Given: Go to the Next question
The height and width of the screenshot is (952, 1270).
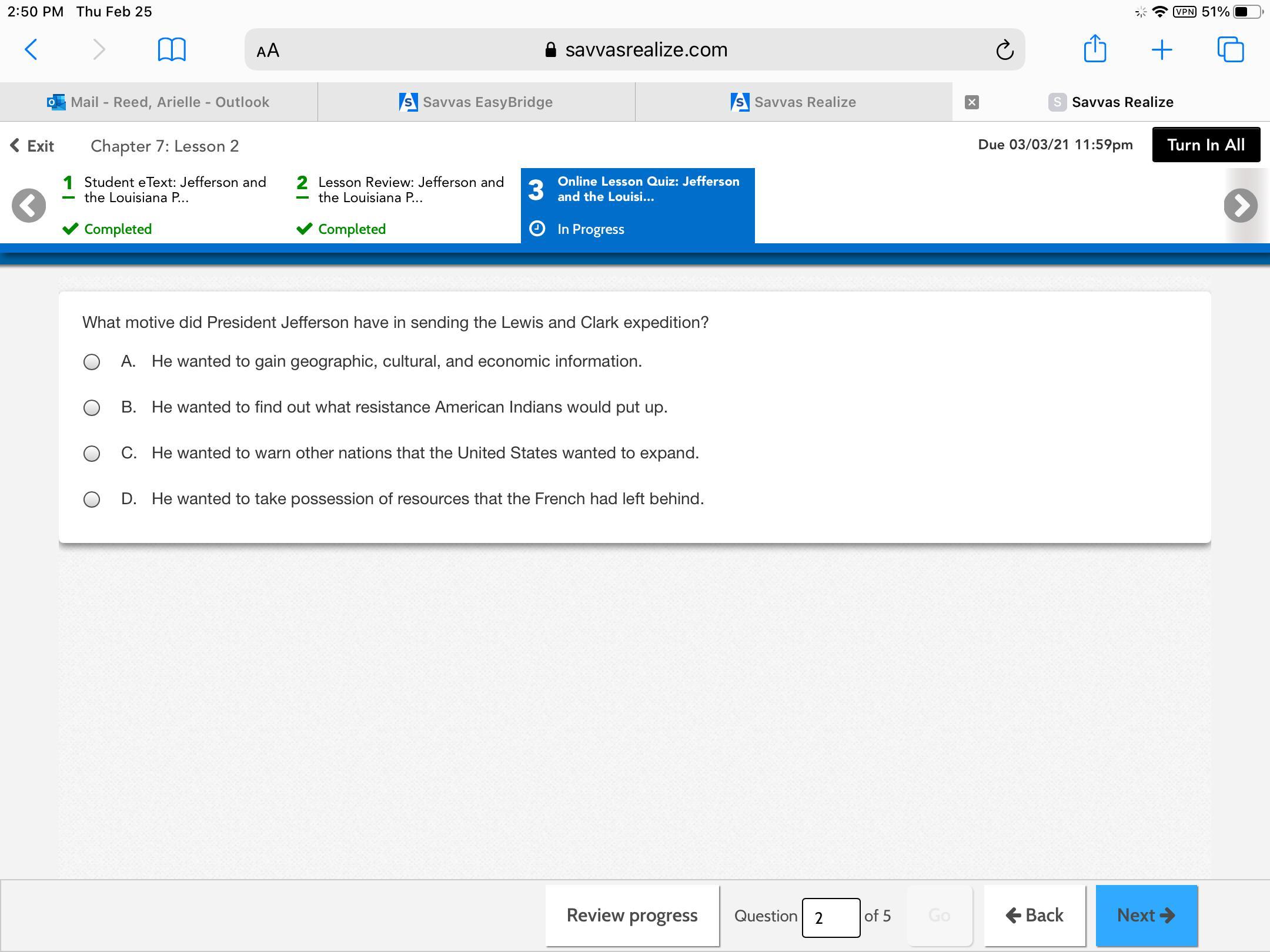Looking at the screenshot, I should click(x=1146, y=916).
